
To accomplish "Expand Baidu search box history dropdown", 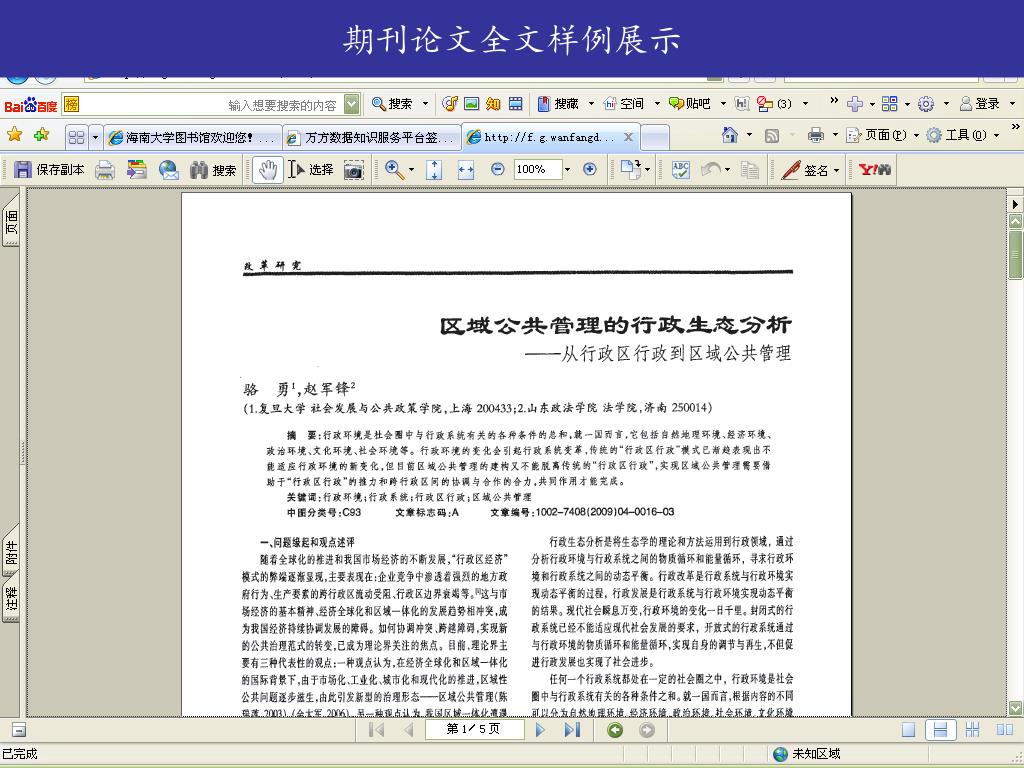I will coord(351,104).
